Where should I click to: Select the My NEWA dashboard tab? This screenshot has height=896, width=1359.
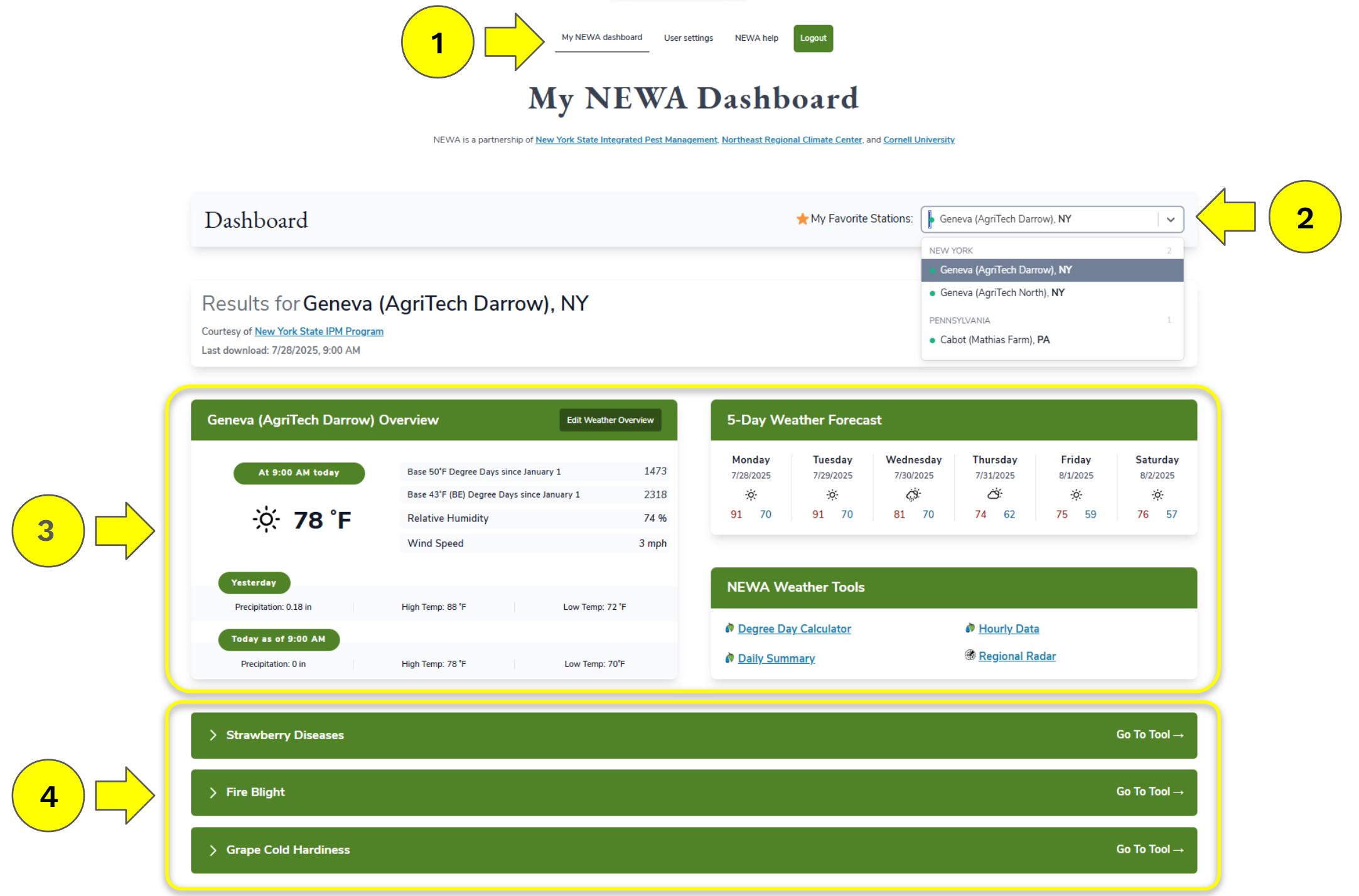coord(601,37)
